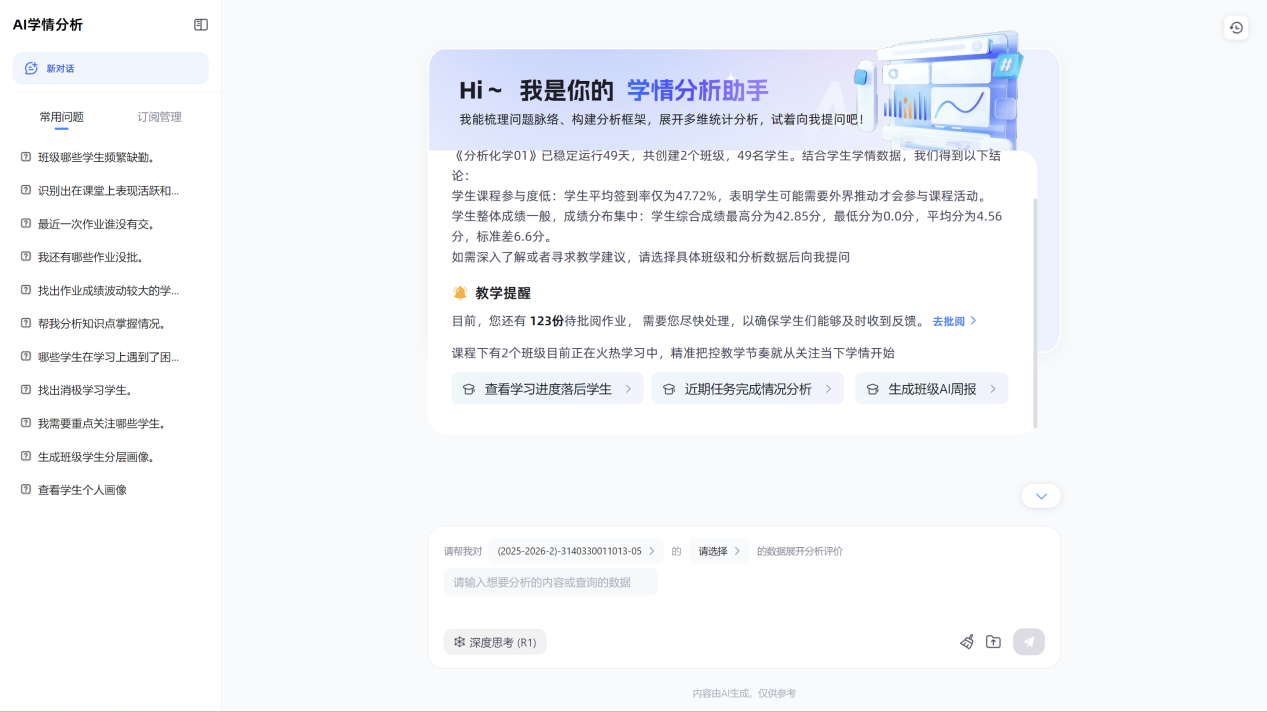1267x712 pixels.
Task: Collapse the sidebar with panel icon
Action: [201, 25]
